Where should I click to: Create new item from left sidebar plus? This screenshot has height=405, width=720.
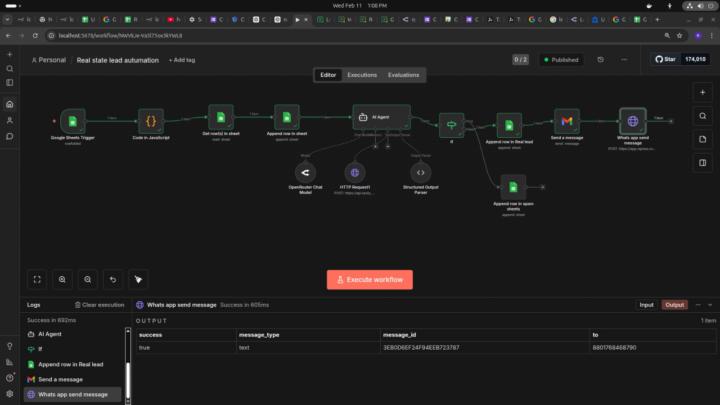click(x=10, y=54)
